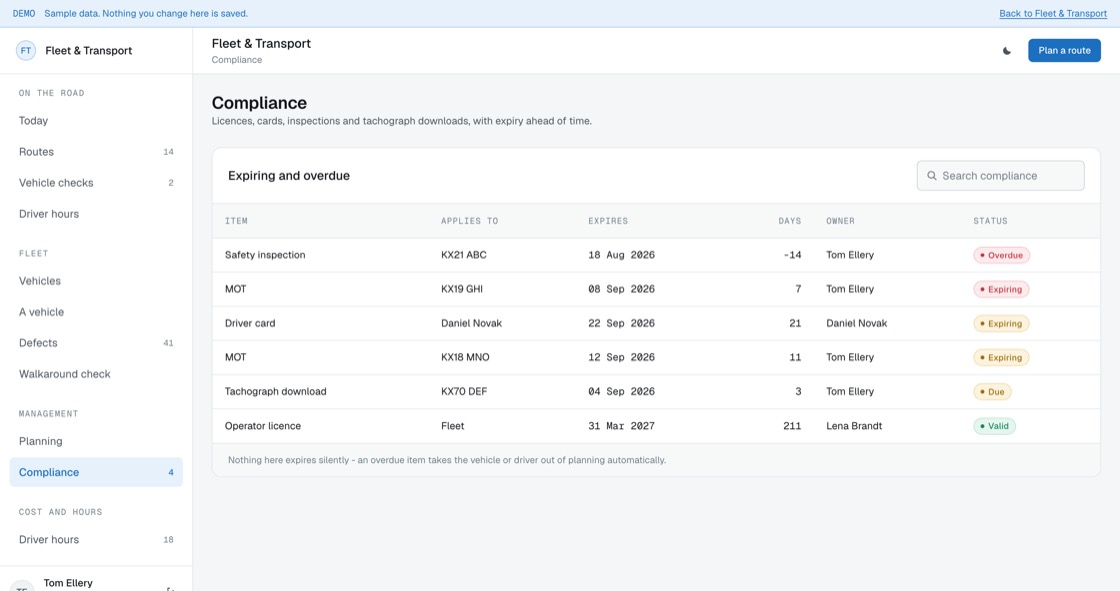Go to Planning under Management
The width and height of the screenshot is (1120, 591).
tap(96, 441)
